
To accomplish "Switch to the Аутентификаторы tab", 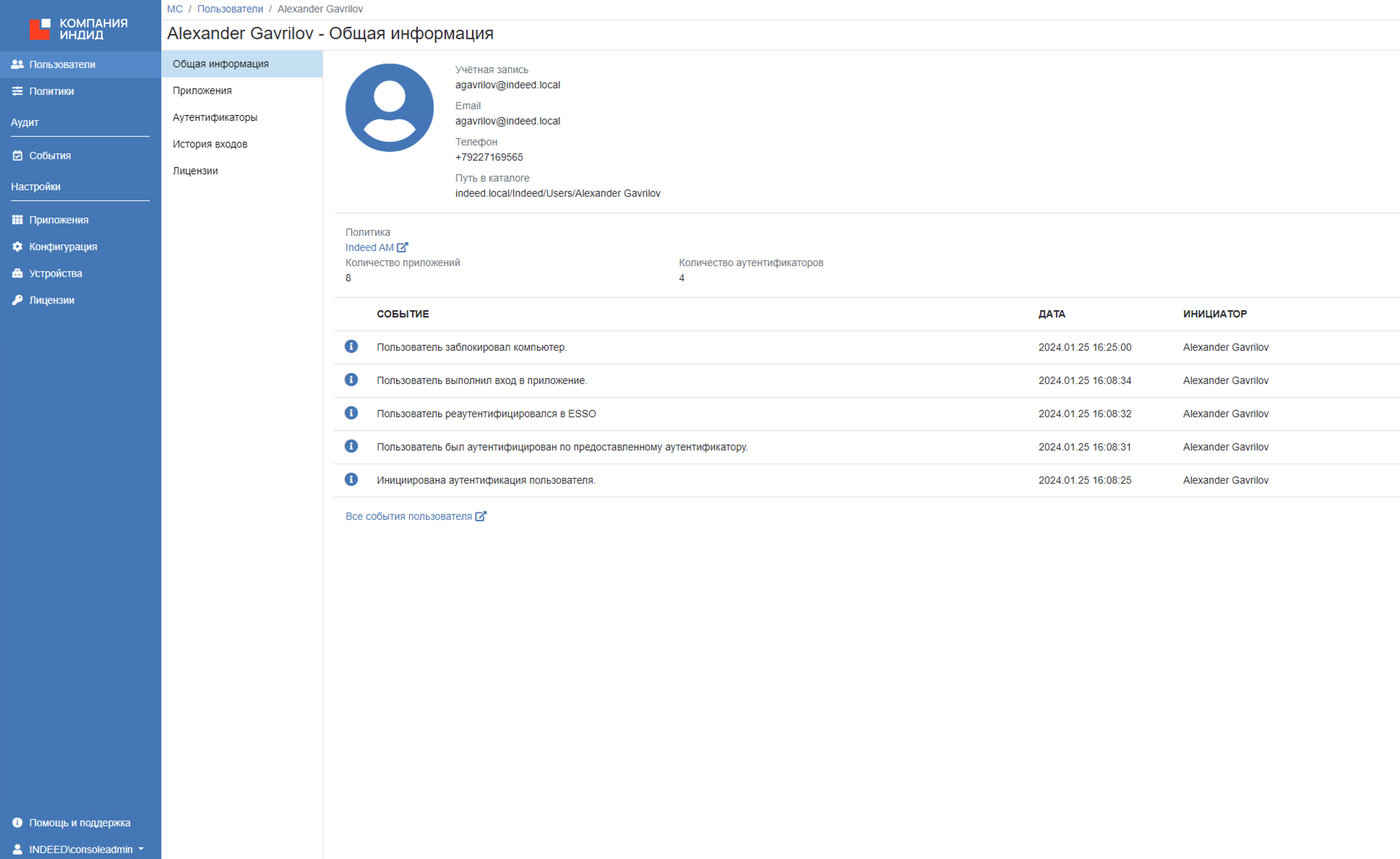I will pos(215,117).
